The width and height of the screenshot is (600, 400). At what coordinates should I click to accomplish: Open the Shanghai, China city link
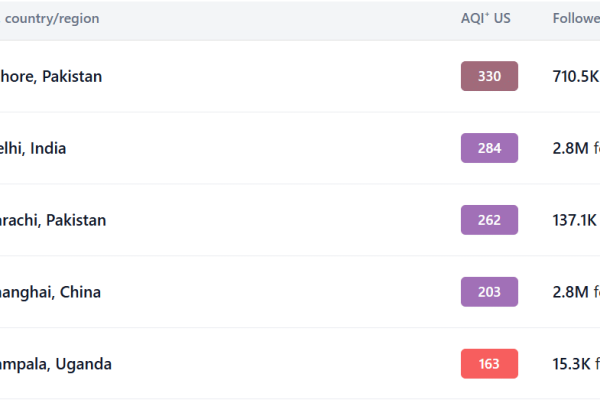[x=50, y=292]
